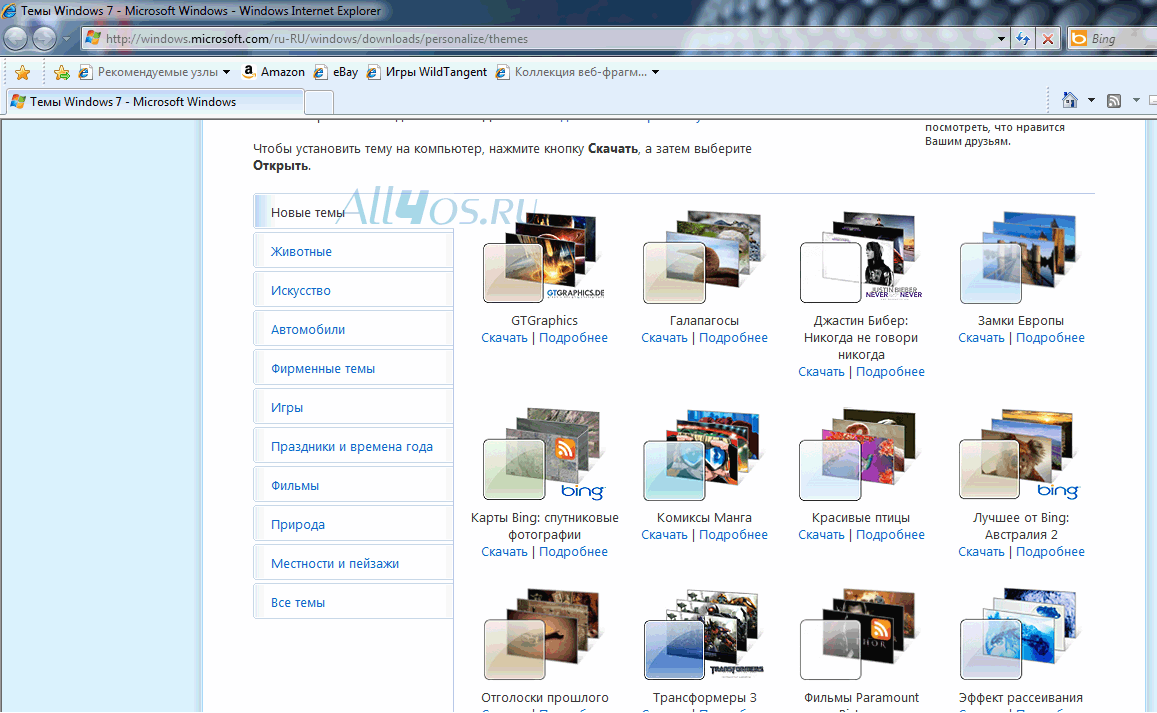Click the Лучшее от Bing: Австралия 2 thumbnail

(1020, 454)
